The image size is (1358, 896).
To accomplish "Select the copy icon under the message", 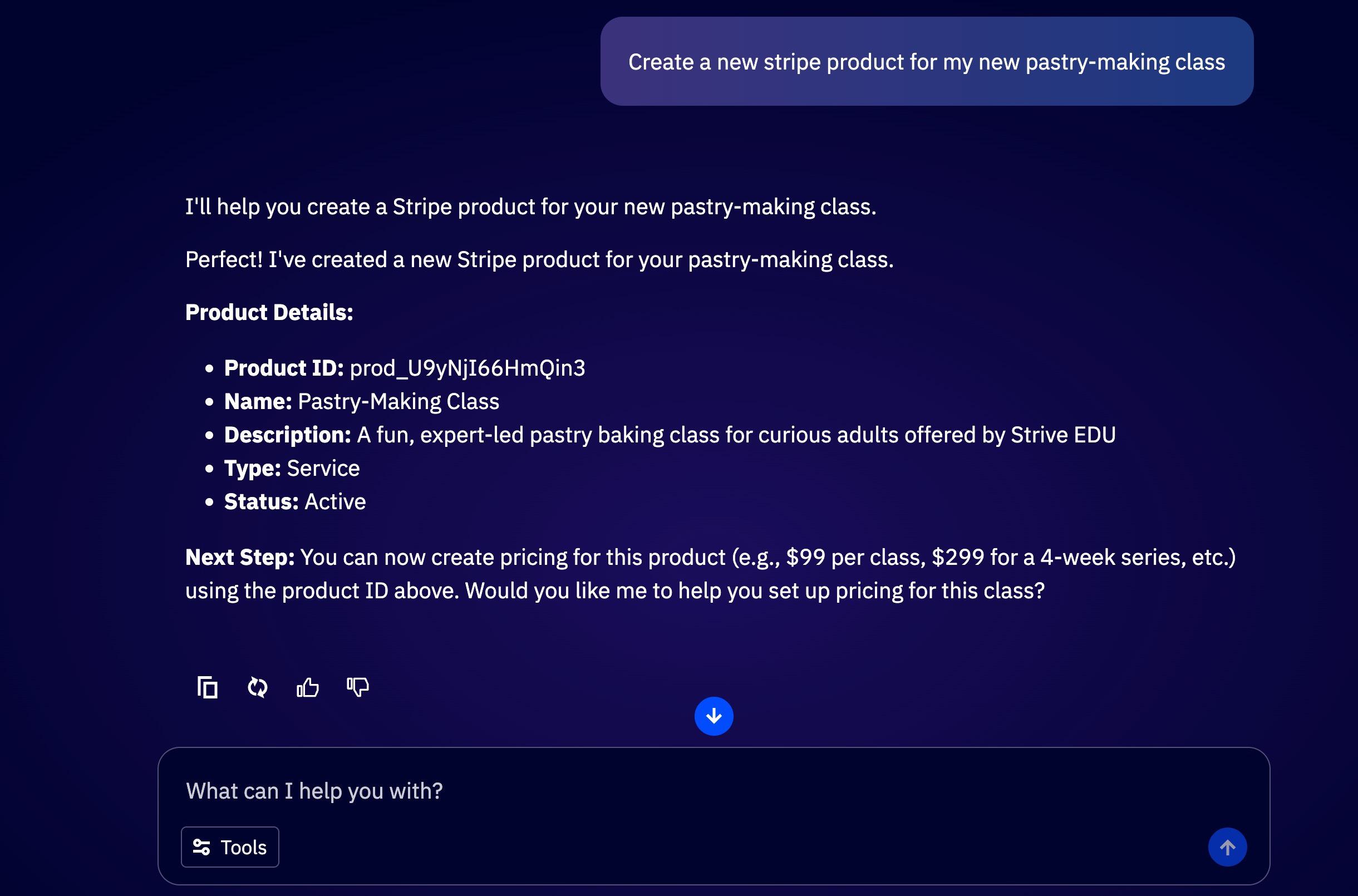I will pyautogui.click(x=208, y=687).
